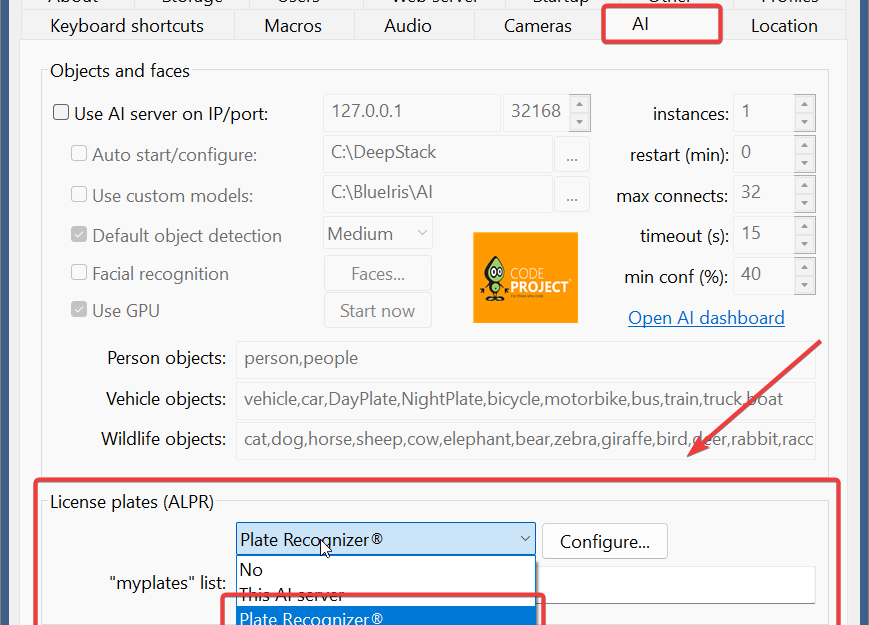
Task: Click the Wildlife objects text field
Action: click(x=525, y=440)
